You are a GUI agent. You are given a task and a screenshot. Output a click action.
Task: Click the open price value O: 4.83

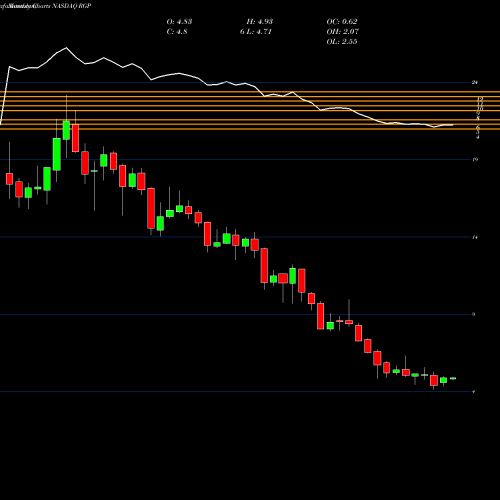click(179, 22)
